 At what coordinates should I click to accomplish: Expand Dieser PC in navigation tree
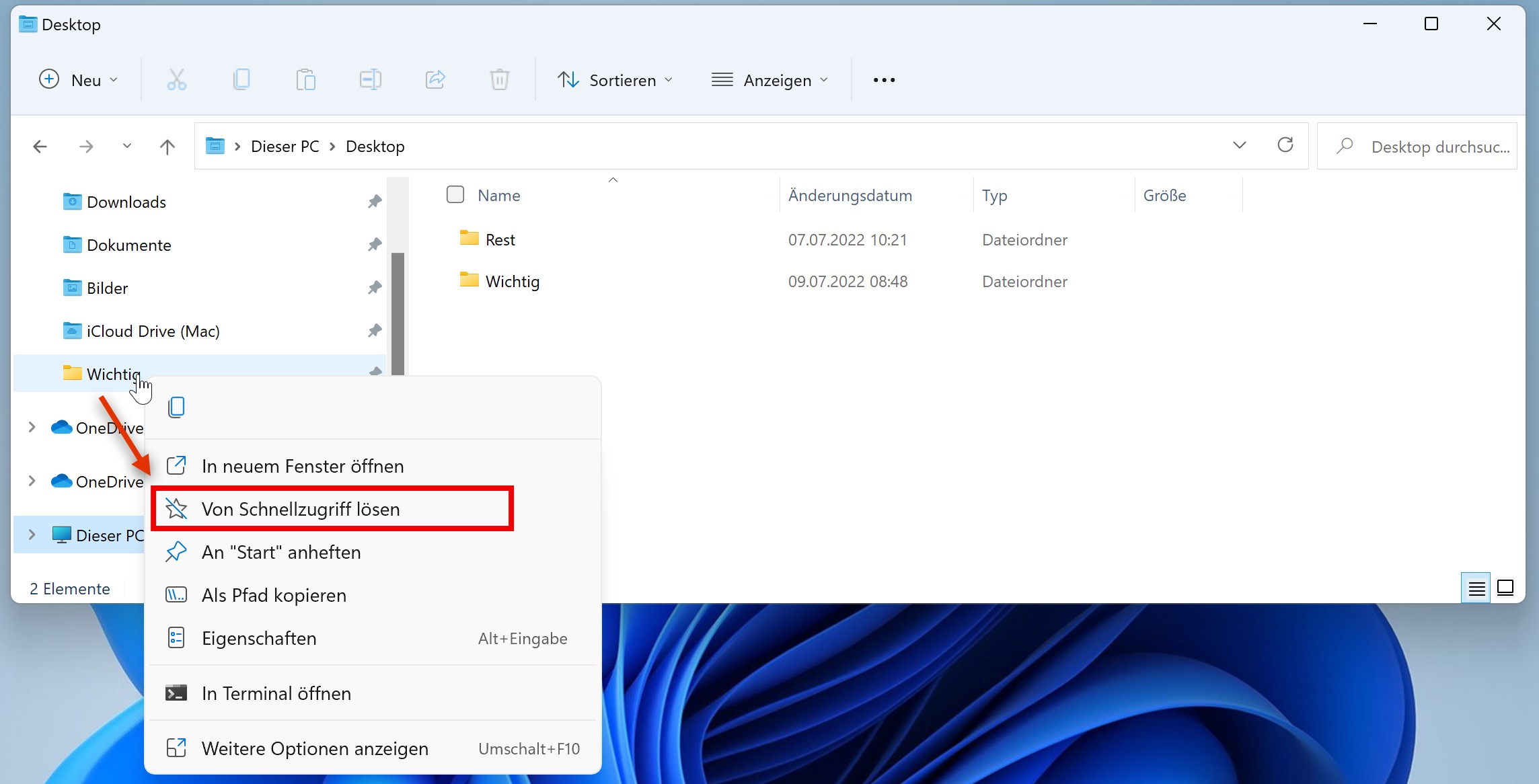[32, 535]
